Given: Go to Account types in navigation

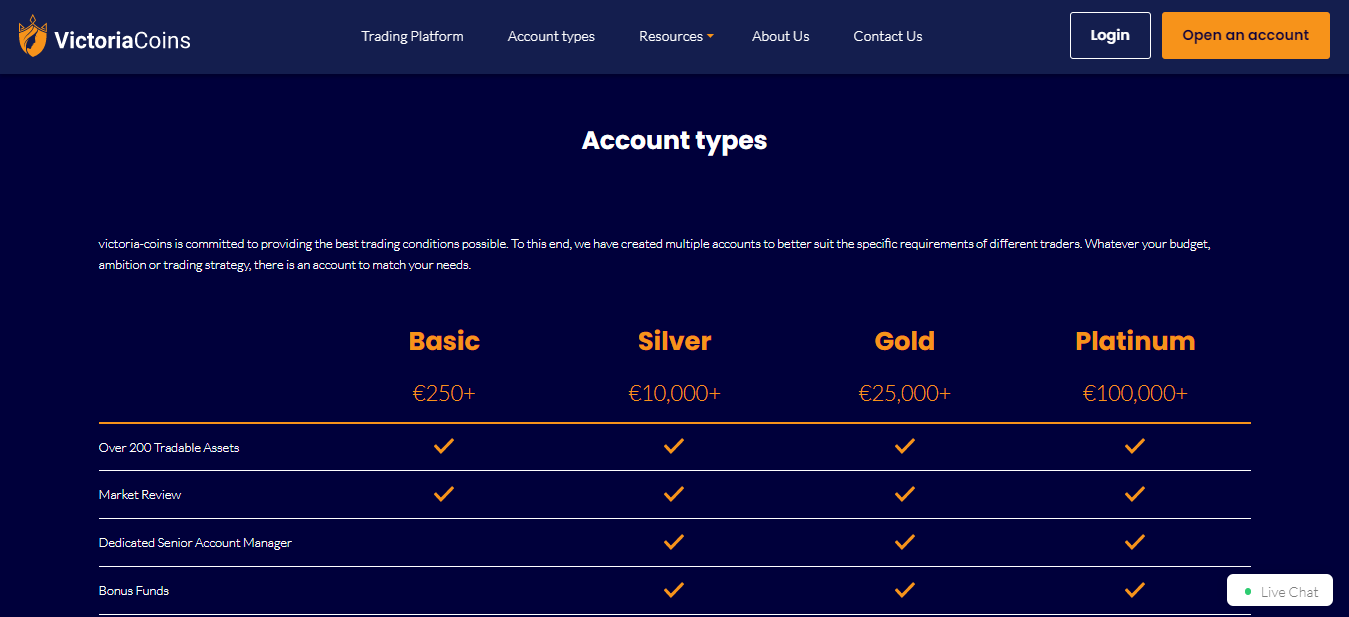Looking at the screenshot, I should 551,37.
